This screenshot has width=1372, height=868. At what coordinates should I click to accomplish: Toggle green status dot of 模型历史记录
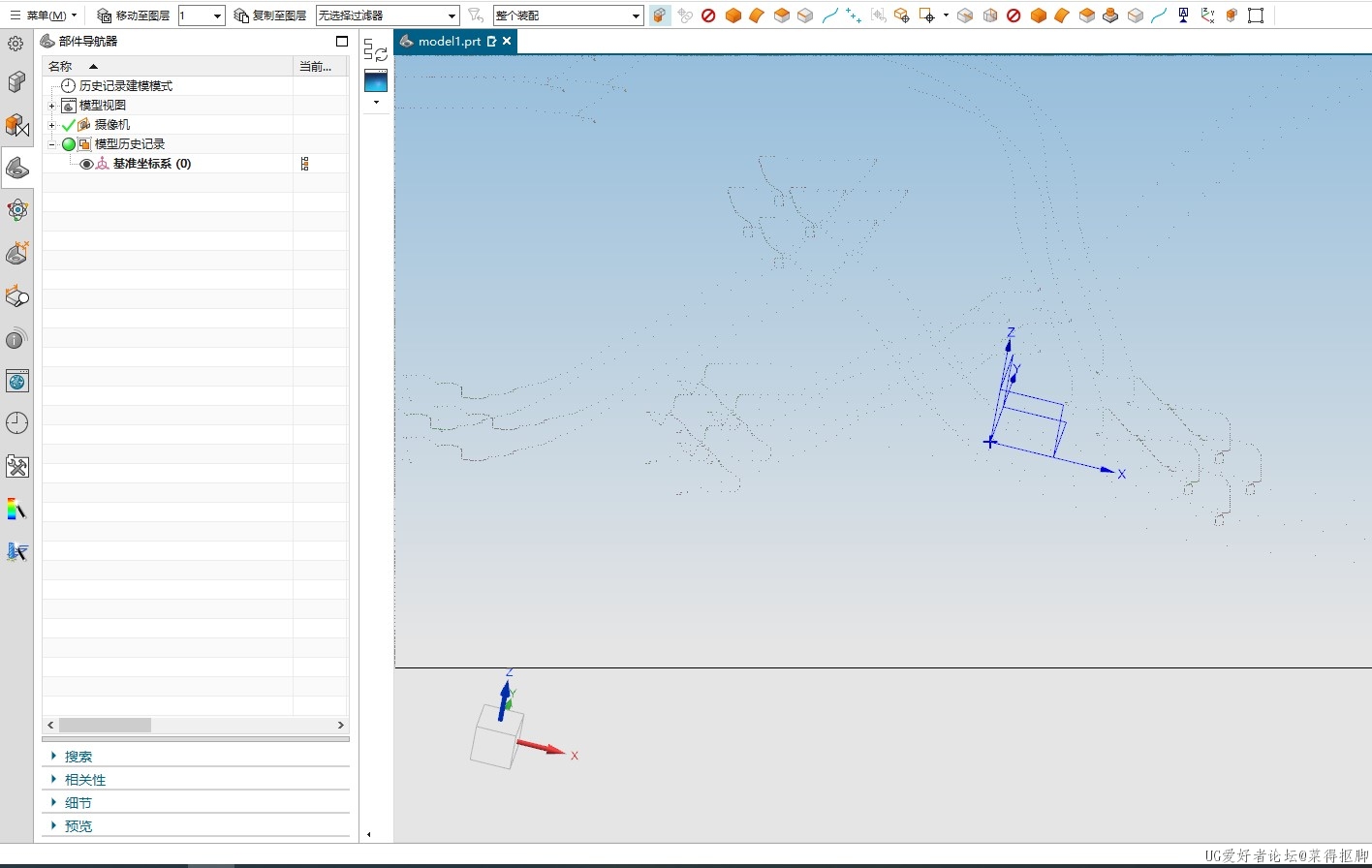click(68, 144)
